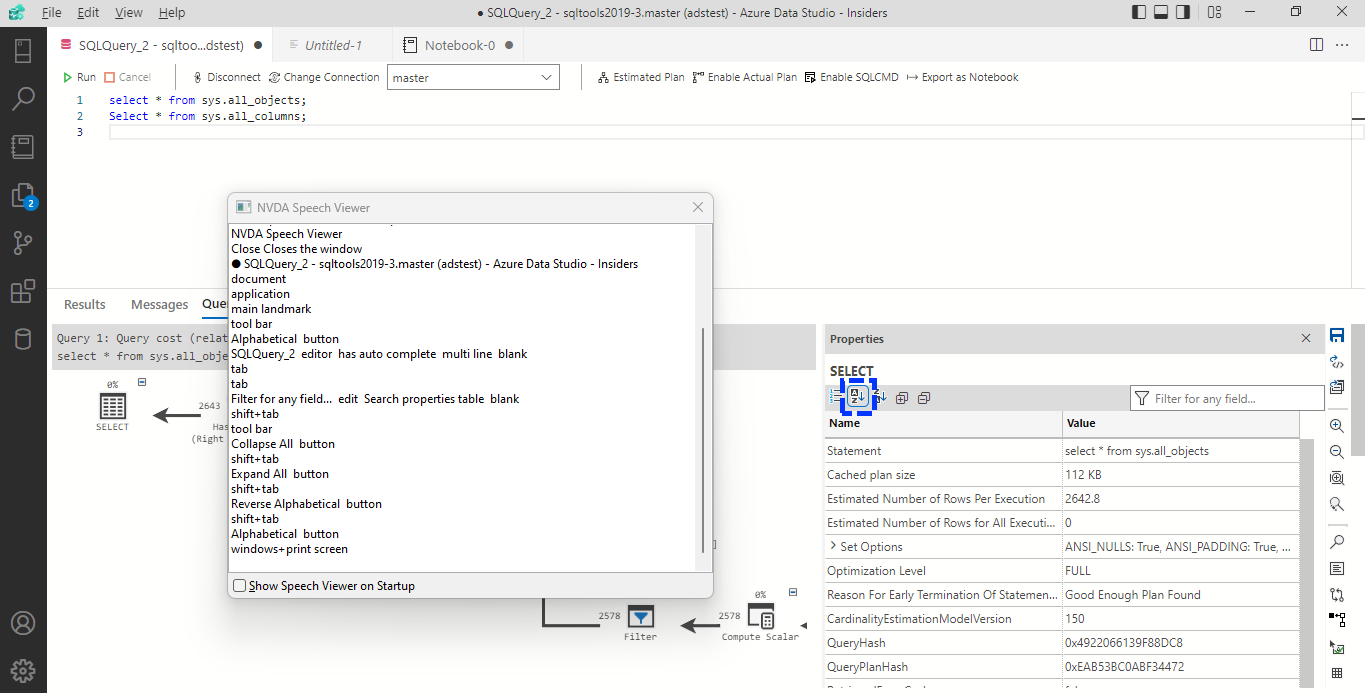Image resolution: width=1365 pixels, height=693 pixels.
Task: Click the Zoom Out icon on the plan sidebar
Action: coord(1337,451)
